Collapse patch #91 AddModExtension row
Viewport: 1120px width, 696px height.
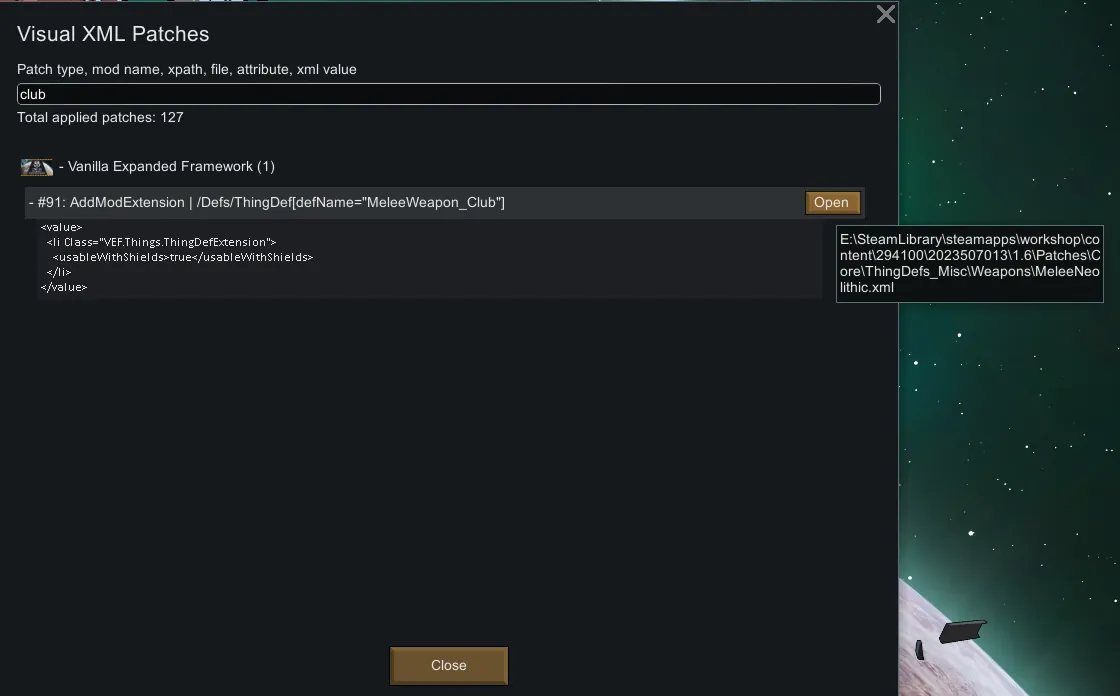tap(32, 203)
